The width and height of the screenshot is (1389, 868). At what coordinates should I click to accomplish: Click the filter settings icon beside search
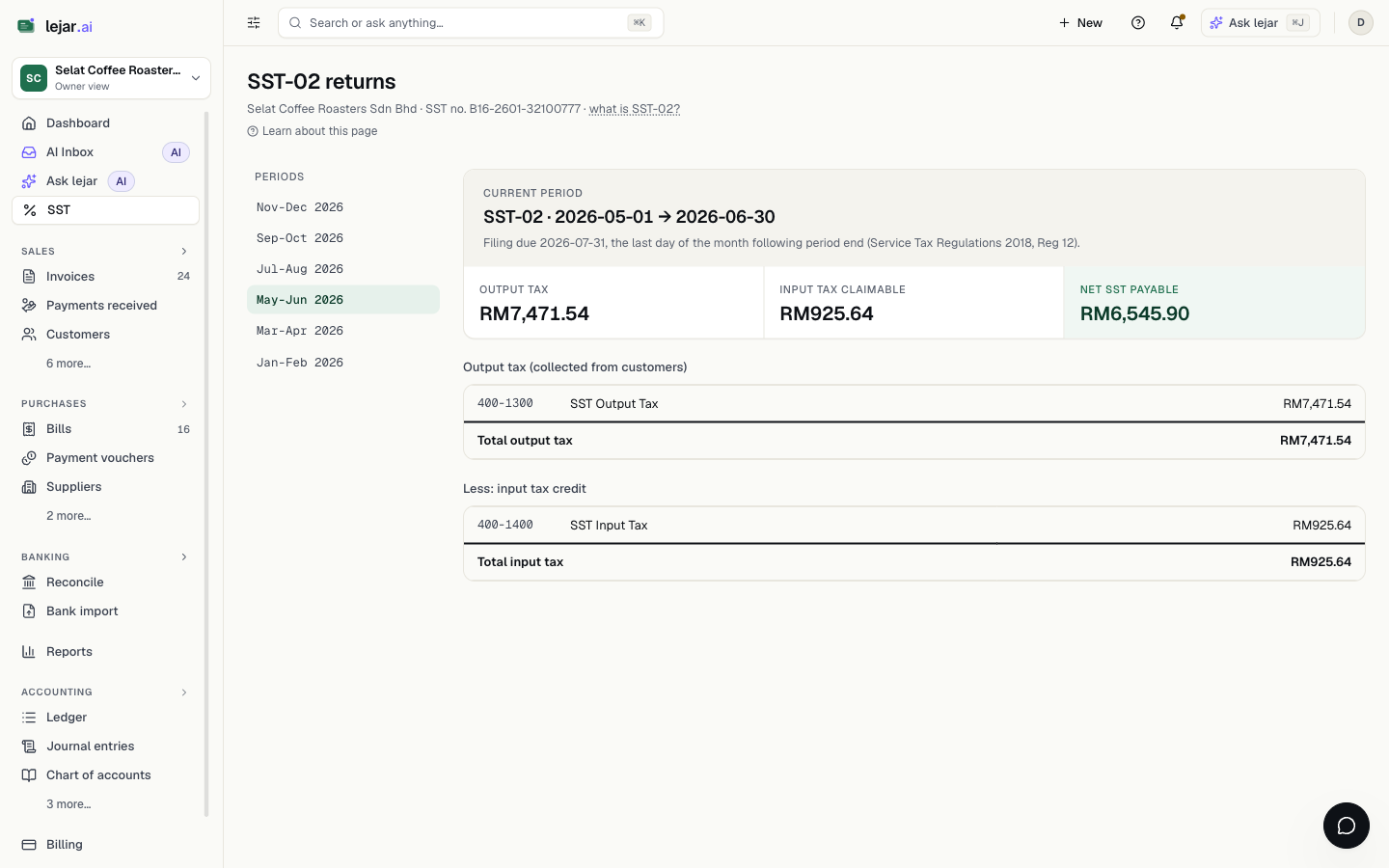tap(254, 22)
